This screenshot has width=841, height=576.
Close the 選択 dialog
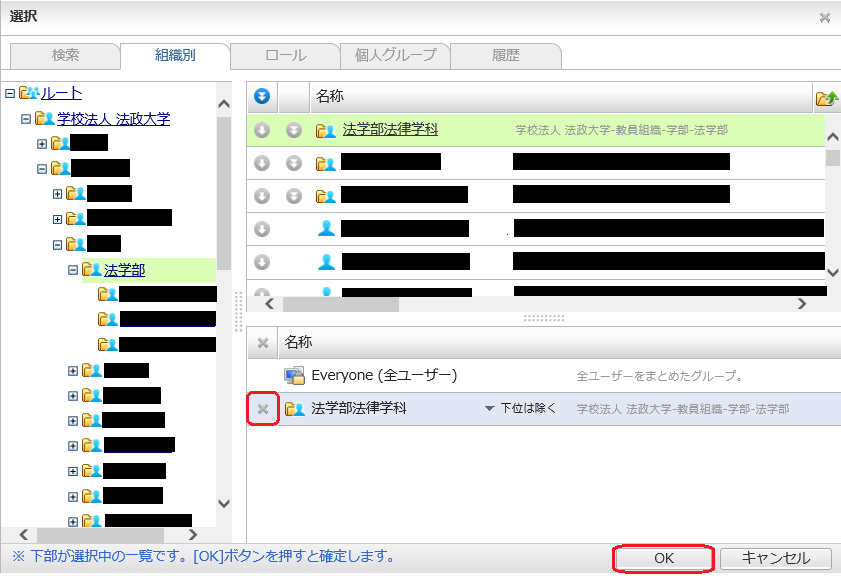825,18
